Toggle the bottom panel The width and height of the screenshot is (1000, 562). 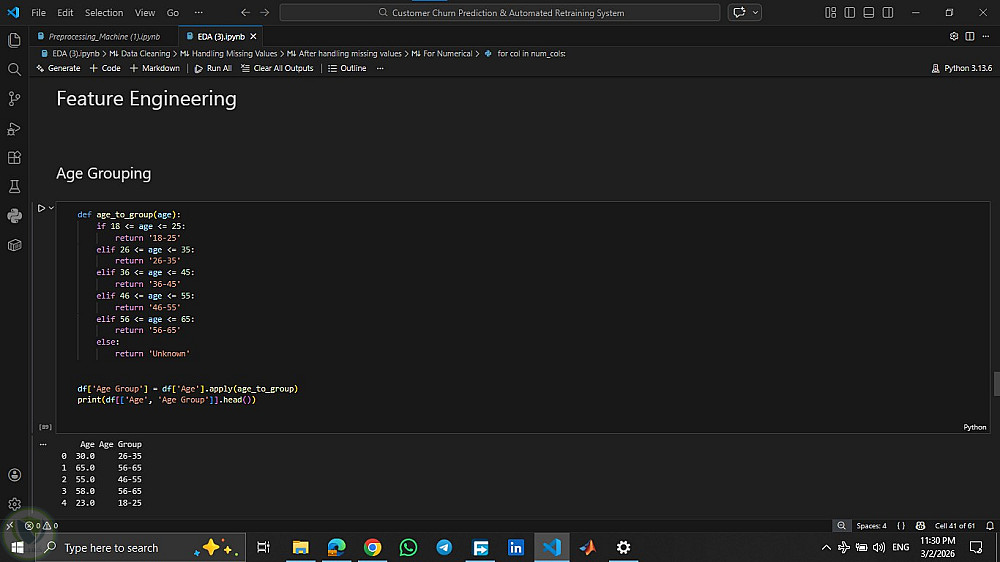[869, 12]
